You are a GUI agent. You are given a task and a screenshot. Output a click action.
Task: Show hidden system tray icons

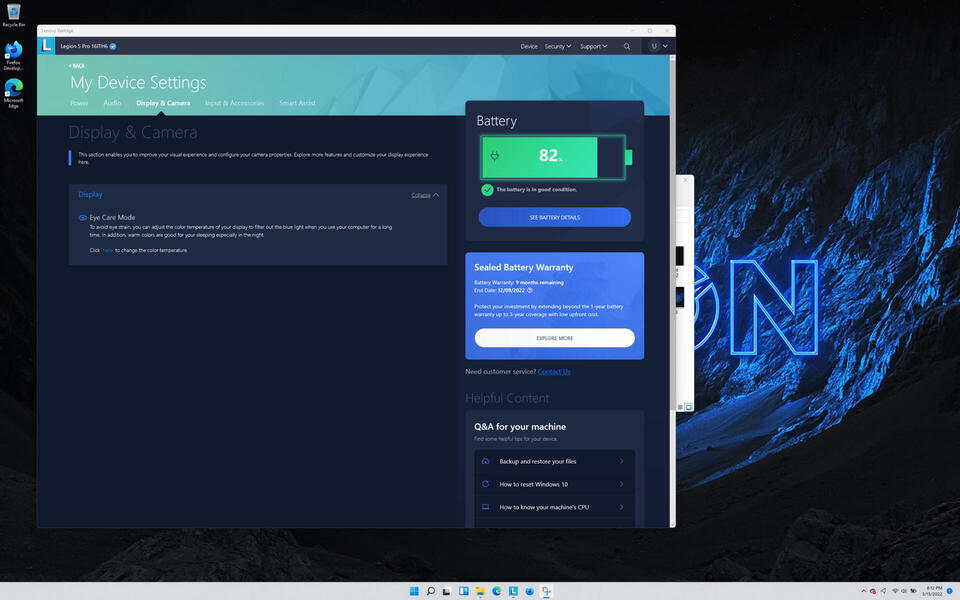tap(864, 591)
